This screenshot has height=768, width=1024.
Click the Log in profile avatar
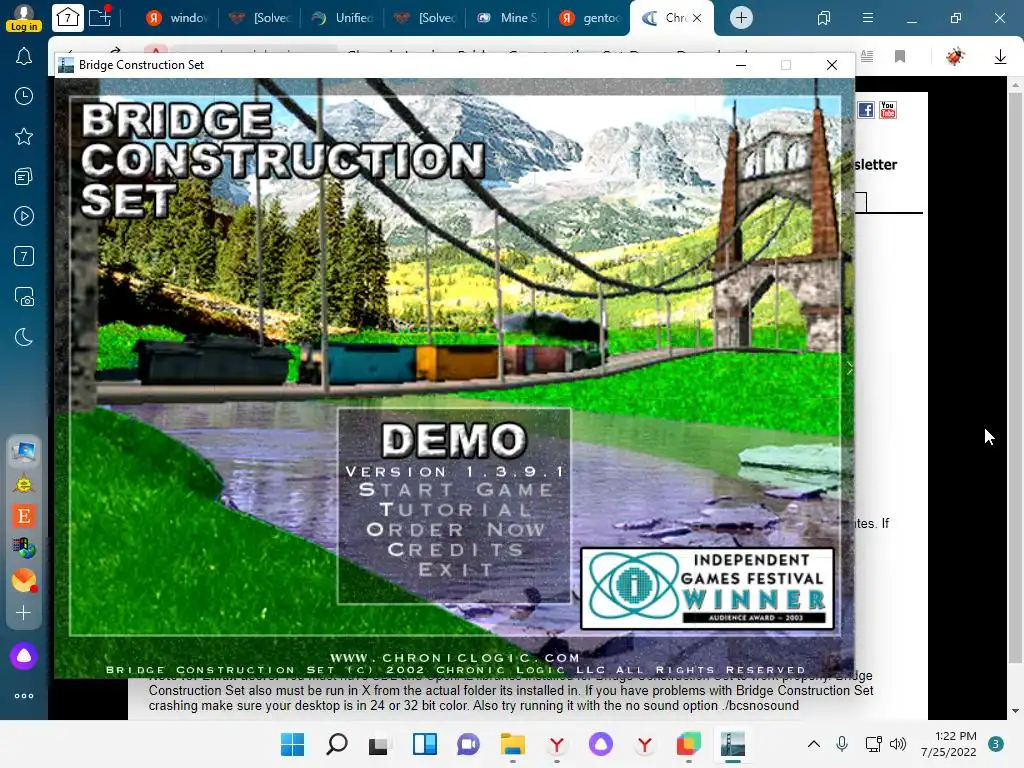24,17
